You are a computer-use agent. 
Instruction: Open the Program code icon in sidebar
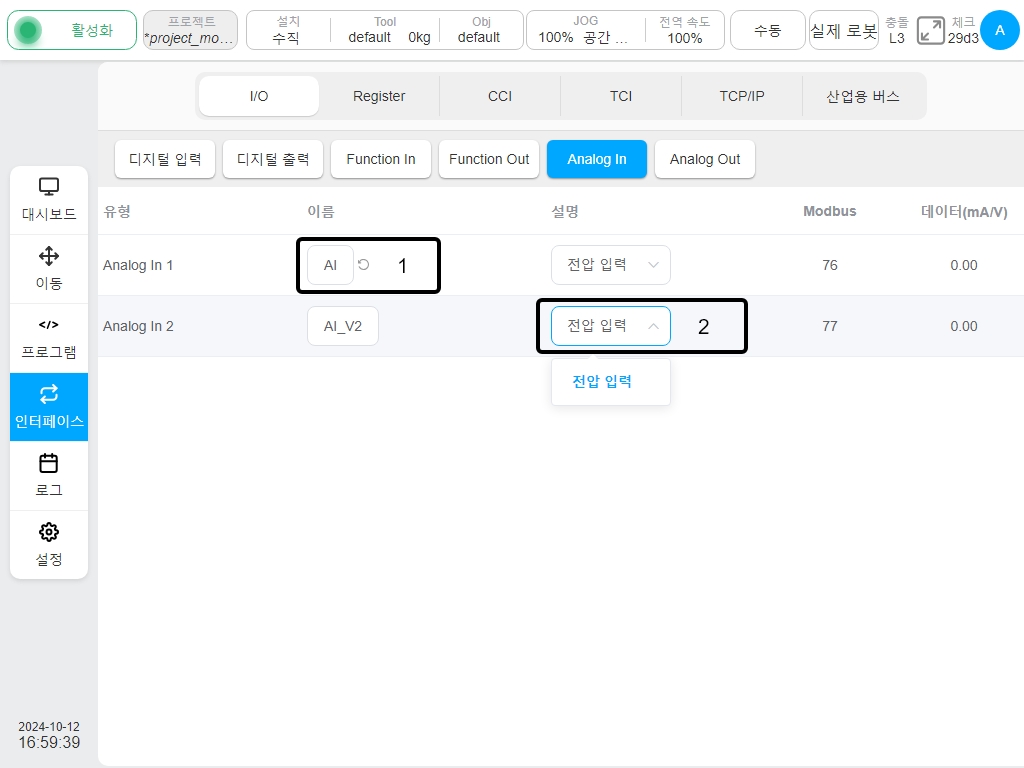point(49,325)
